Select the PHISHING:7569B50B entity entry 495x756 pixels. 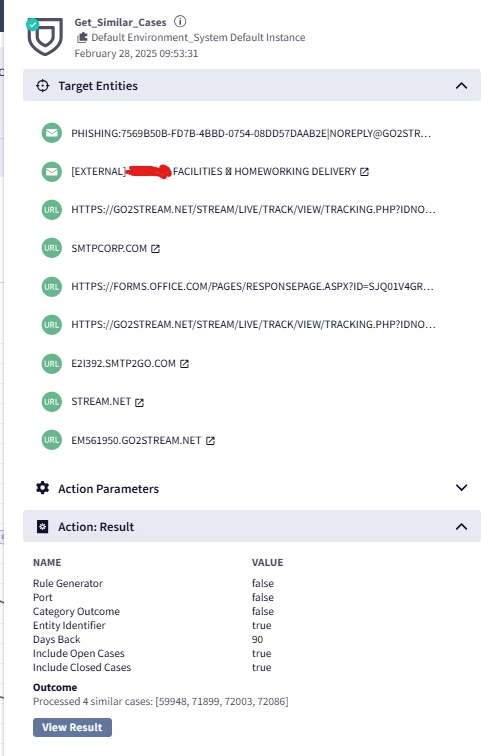tap(251, 134)
